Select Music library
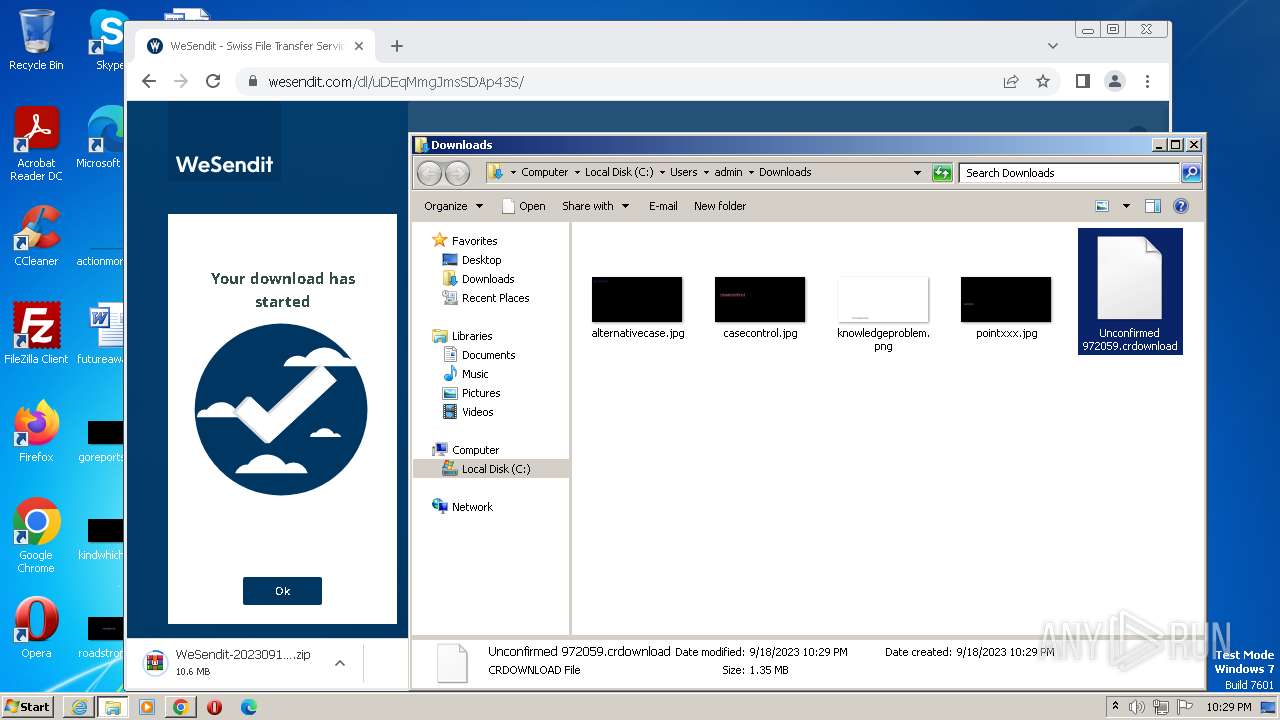Image resolution: width=1280 pixels, height=720 pixels. pos(475,374)
